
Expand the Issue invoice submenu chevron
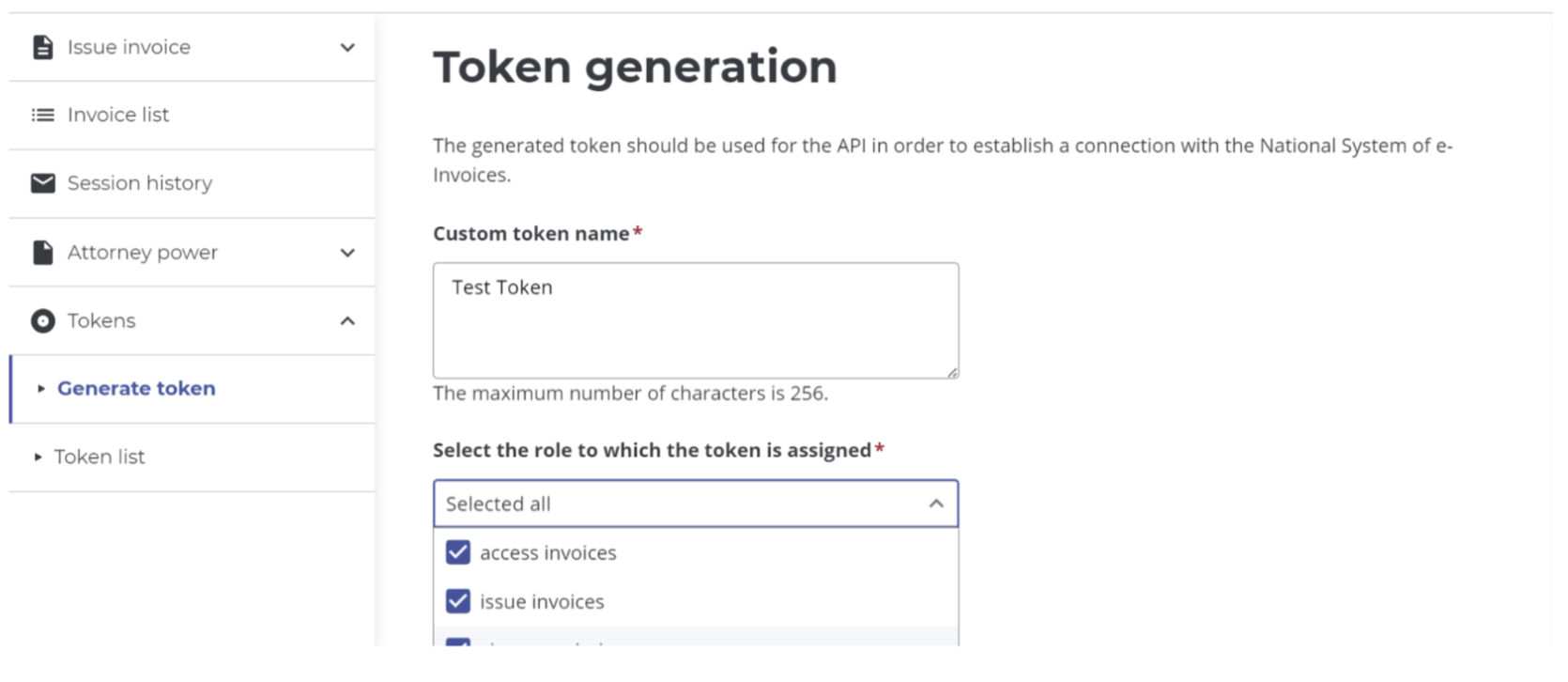coord(347,47)
